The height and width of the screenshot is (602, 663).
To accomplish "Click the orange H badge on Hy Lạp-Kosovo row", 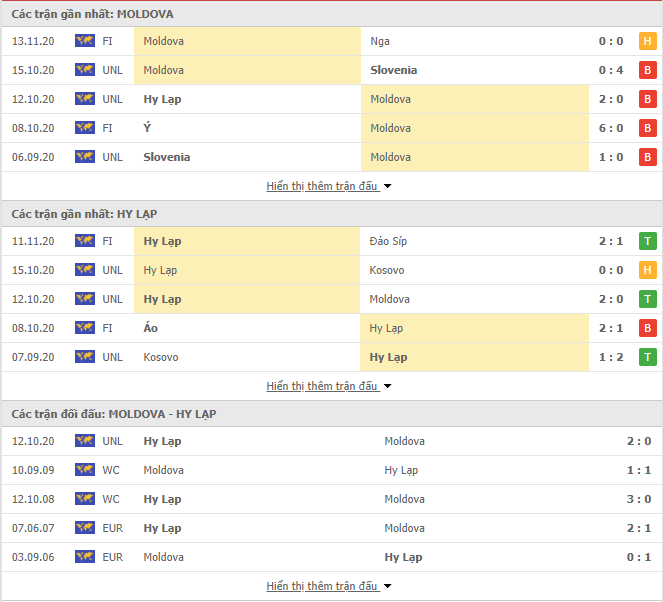I will (x=647, y=270).
